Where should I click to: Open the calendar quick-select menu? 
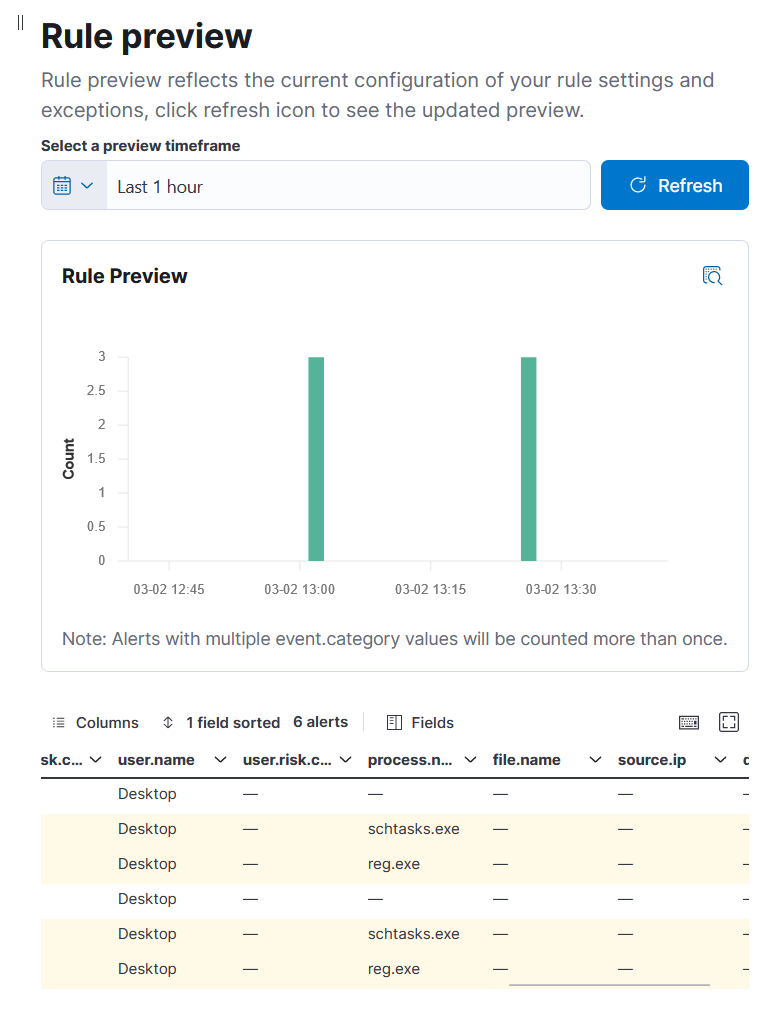(x=74, y=186)
